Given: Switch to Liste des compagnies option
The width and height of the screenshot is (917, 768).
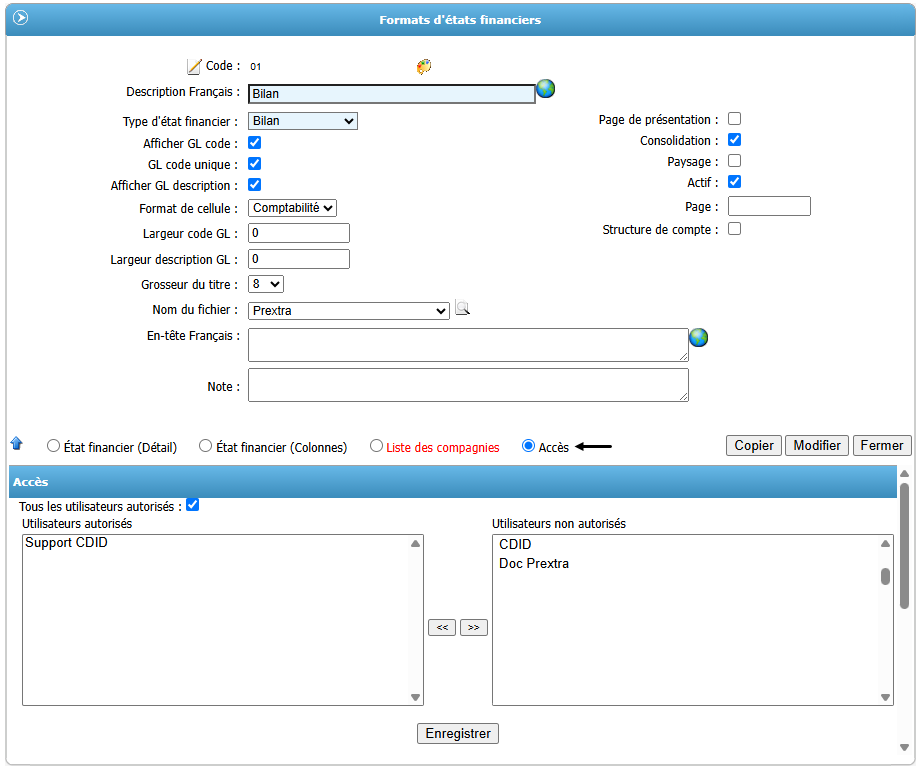Looking at the screenshot, I should [376, 446].
